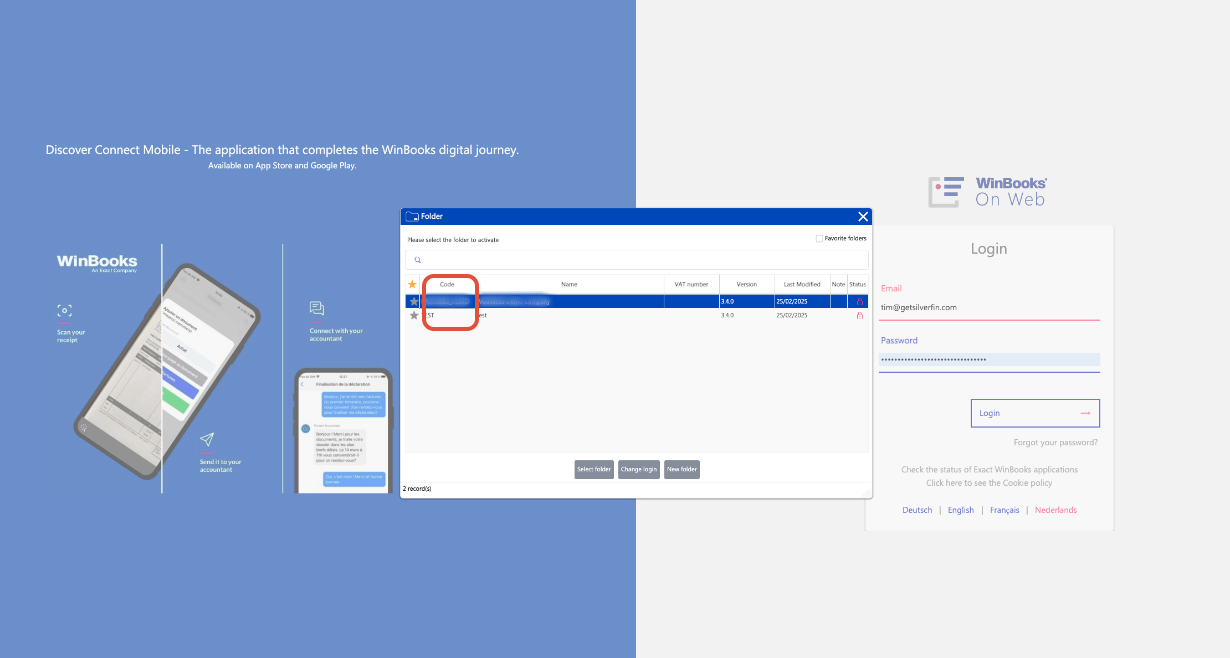Close the Folder dialog
The height and width of the screenshot is (658, 1230).
click(x=863, y=216)
